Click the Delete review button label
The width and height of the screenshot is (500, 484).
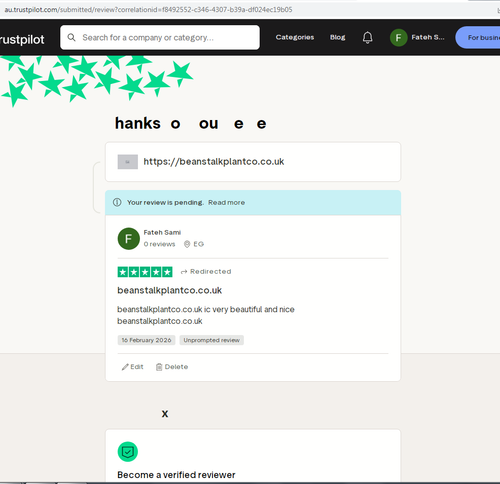[x=176, y=367]
